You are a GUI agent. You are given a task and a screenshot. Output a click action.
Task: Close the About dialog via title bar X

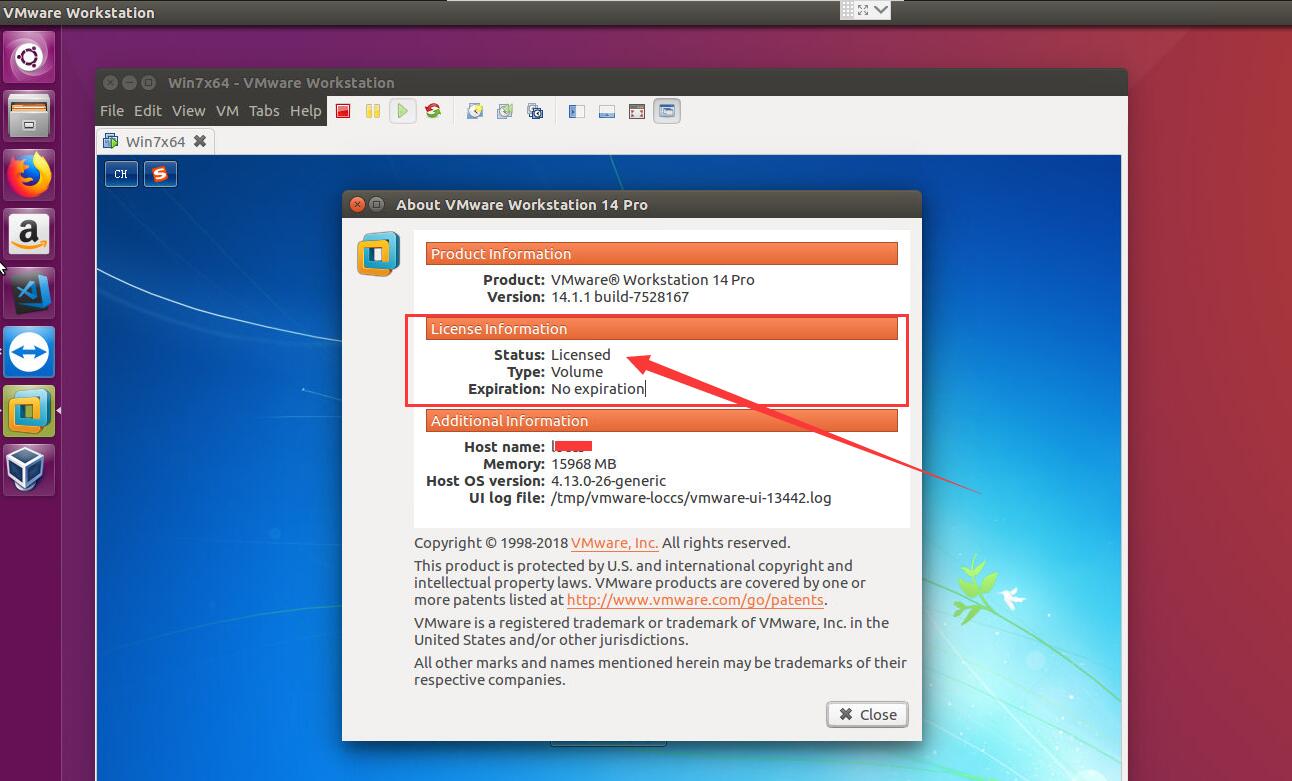(x=357, y=204)
